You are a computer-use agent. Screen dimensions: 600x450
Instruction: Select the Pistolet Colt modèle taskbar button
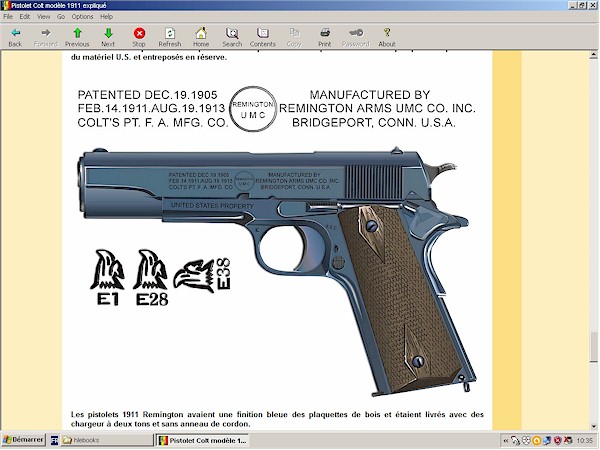(202, 440)
